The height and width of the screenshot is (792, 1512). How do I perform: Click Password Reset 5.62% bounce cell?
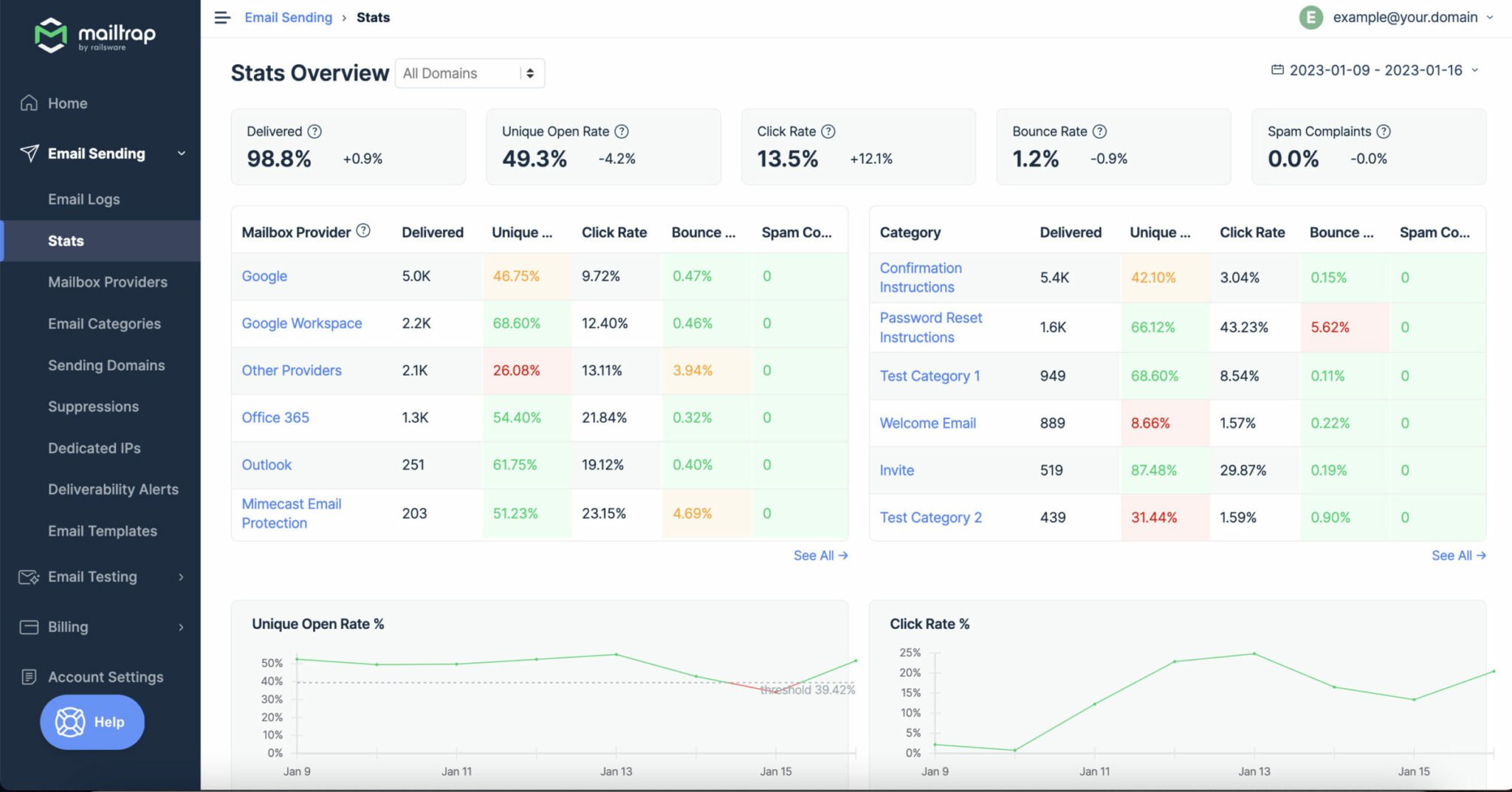coord(1344,327)
